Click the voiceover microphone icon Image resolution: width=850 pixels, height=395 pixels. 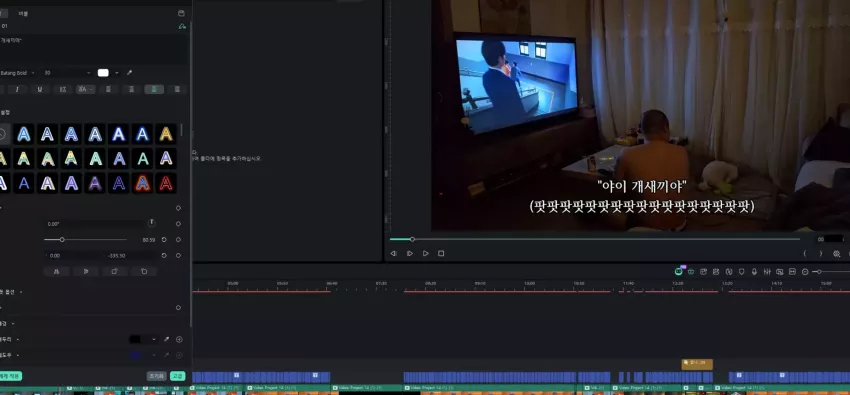click(754, 271)
